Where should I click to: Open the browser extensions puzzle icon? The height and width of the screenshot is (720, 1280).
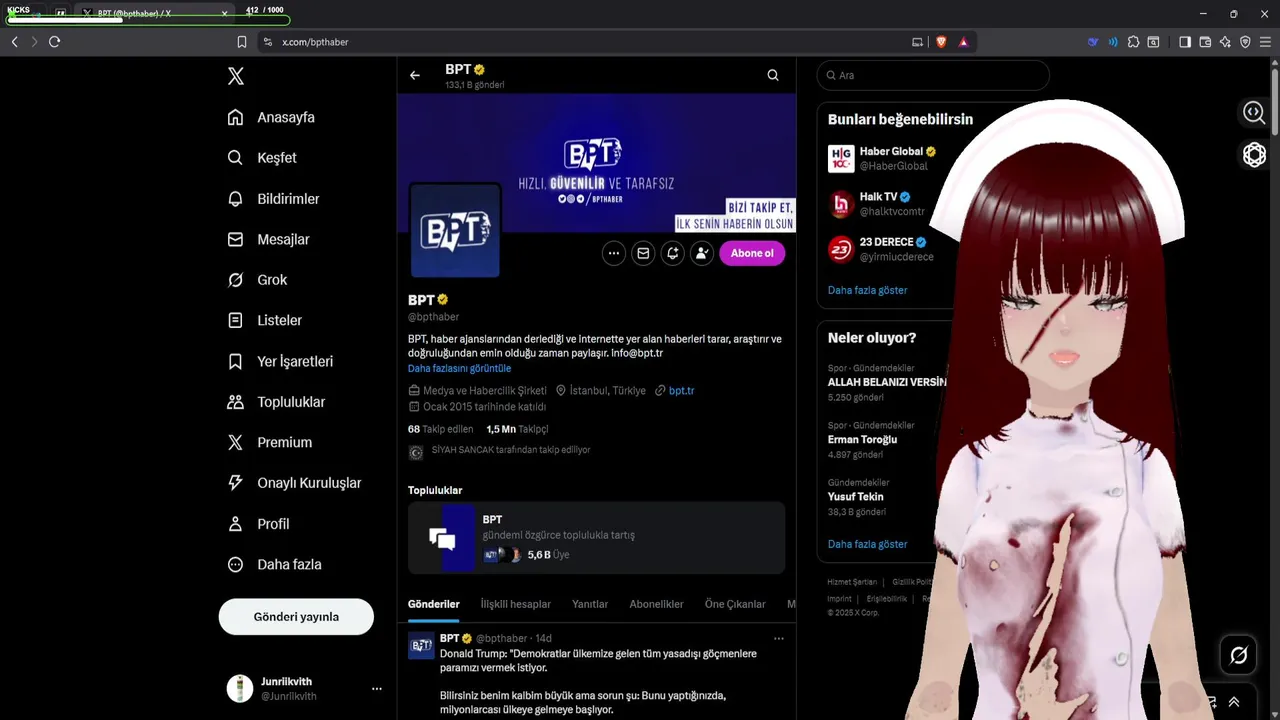point(1133,42)
